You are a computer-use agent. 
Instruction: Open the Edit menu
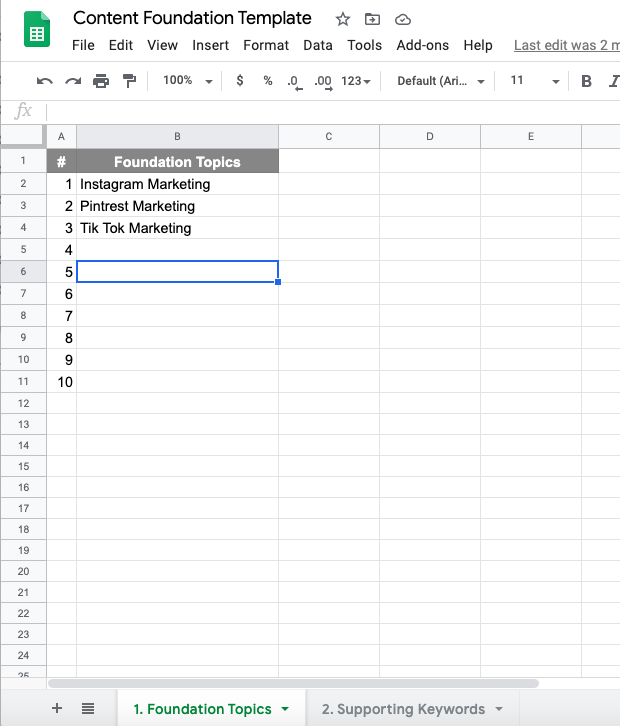[121, 45]
